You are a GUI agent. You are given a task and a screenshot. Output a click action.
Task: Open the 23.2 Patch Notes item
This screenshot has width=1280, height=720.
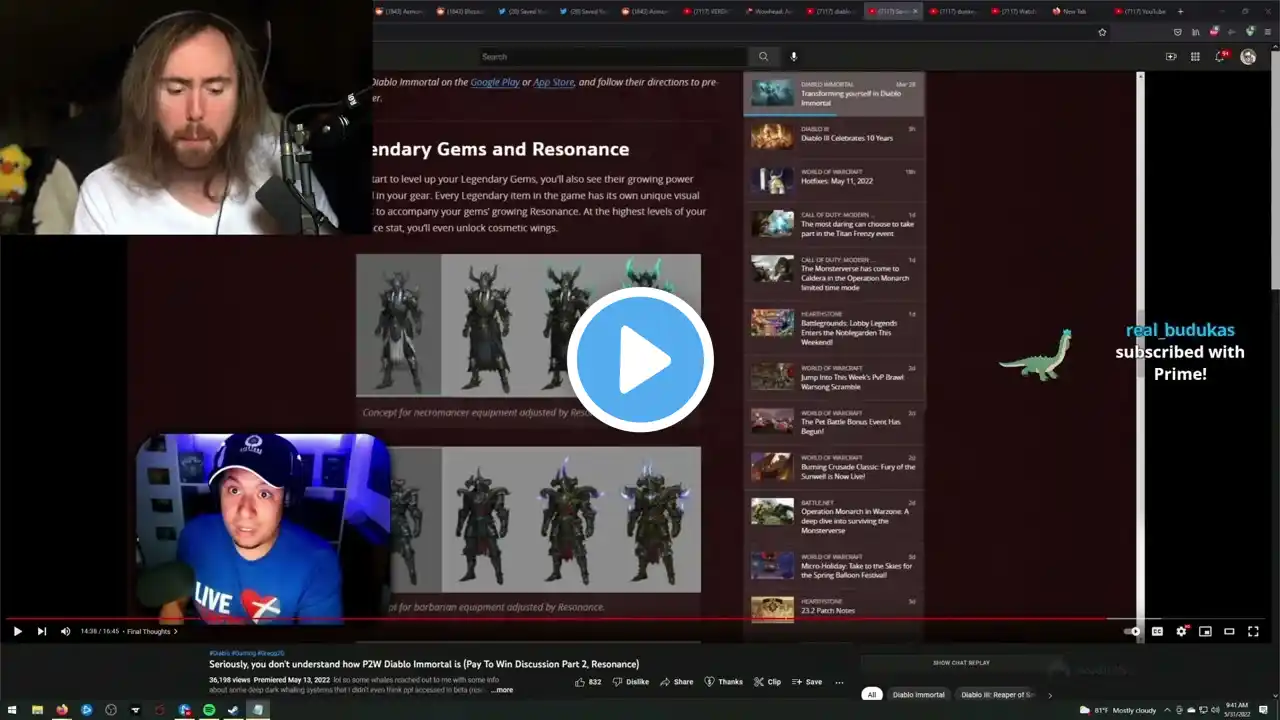tap(834, 608)
